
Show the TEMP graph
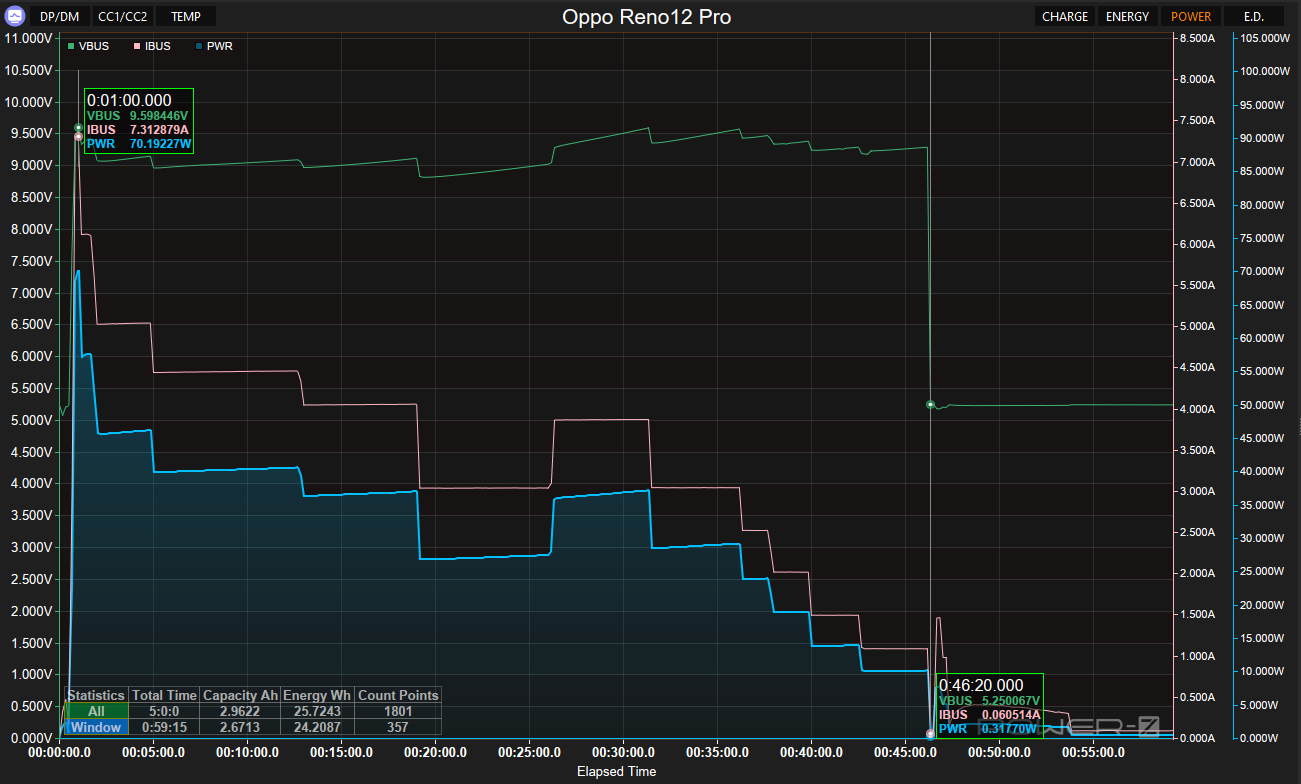point(185,17)
